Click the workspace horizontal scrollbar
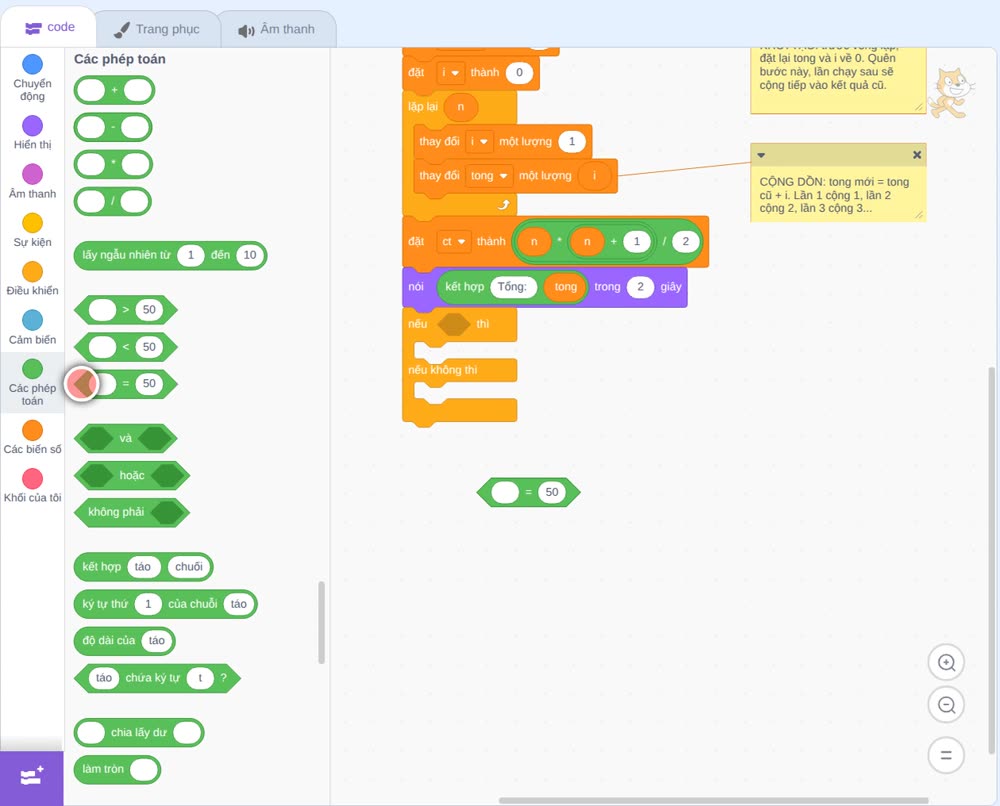Screen dimensions: 1000x806 click(x=714, y=800)
